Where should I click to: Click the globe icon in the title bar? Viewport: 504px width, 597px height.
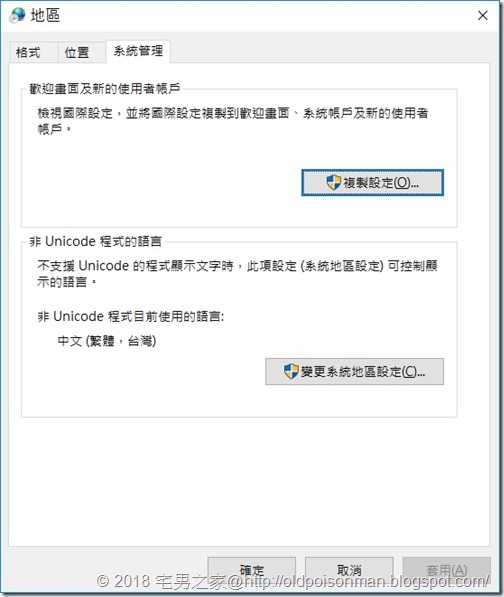pos(18,15)
